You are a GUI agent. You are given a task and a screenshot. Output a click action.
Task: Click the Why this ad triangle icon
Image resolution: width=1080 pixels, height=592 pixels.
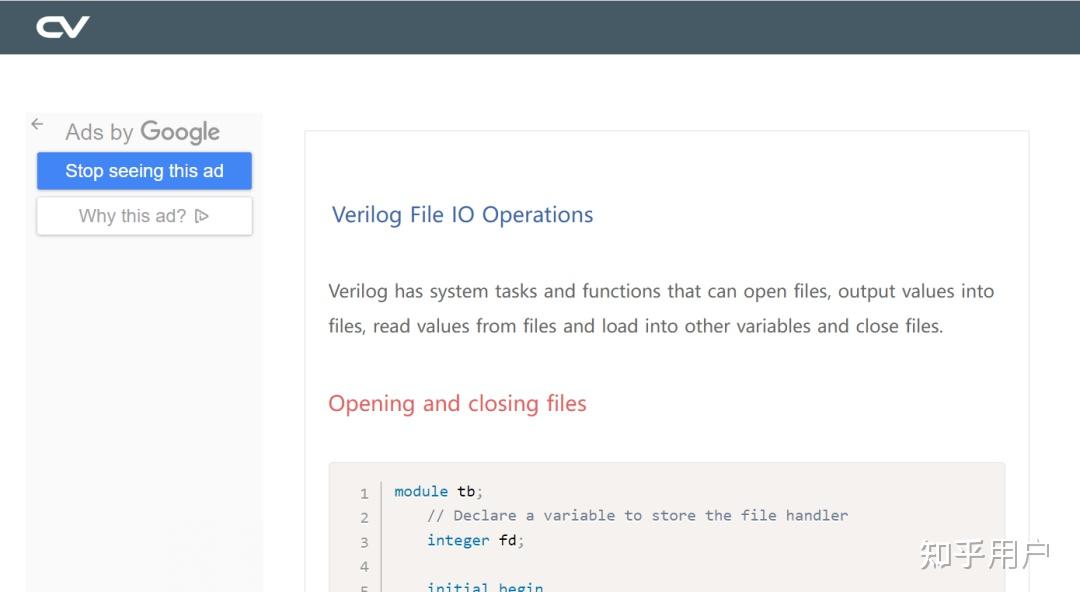202,216
